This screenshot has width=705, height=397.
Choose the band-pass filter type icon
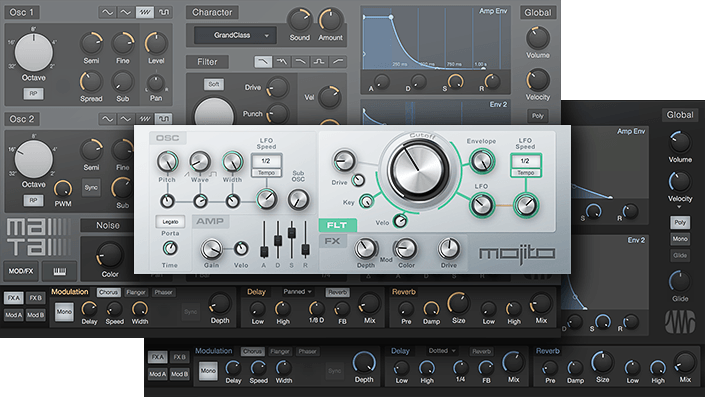coord(319,62)
